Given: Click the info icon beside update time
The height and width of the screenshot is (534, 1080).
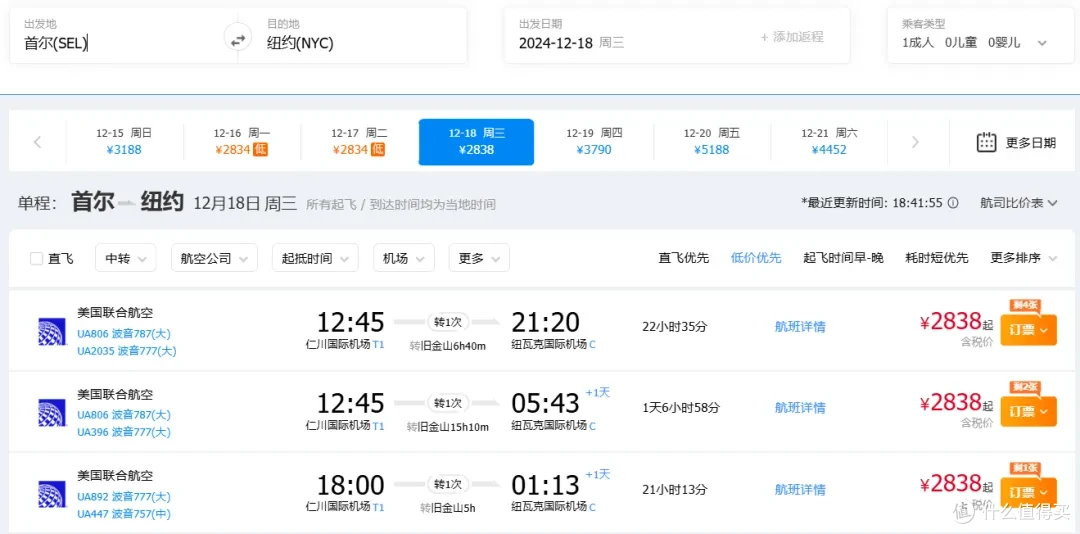Looking at the screenshot, I should coord(953,203).
